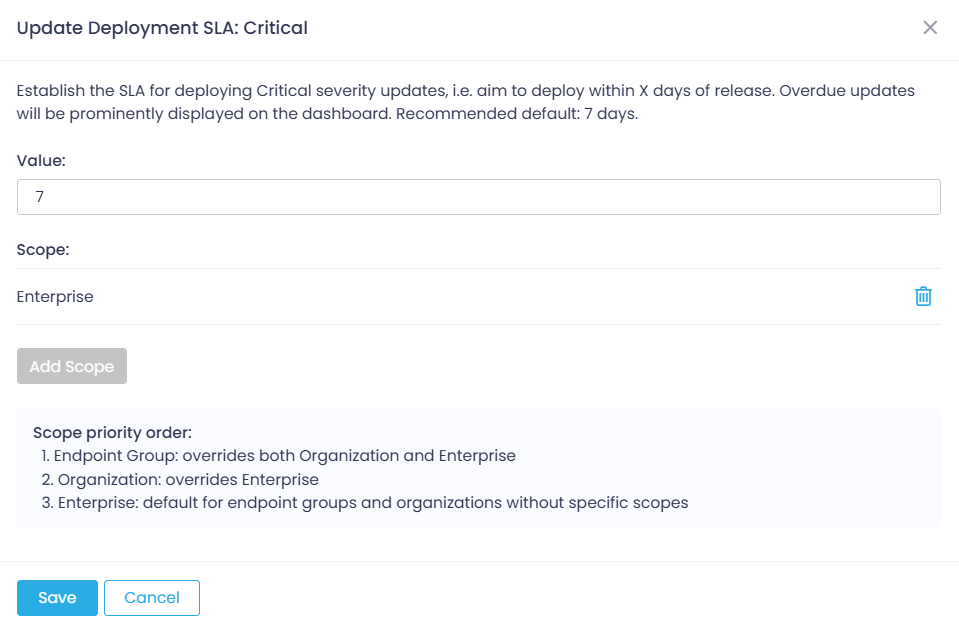Click the blue delete icon in Scope section

[923, 296]
